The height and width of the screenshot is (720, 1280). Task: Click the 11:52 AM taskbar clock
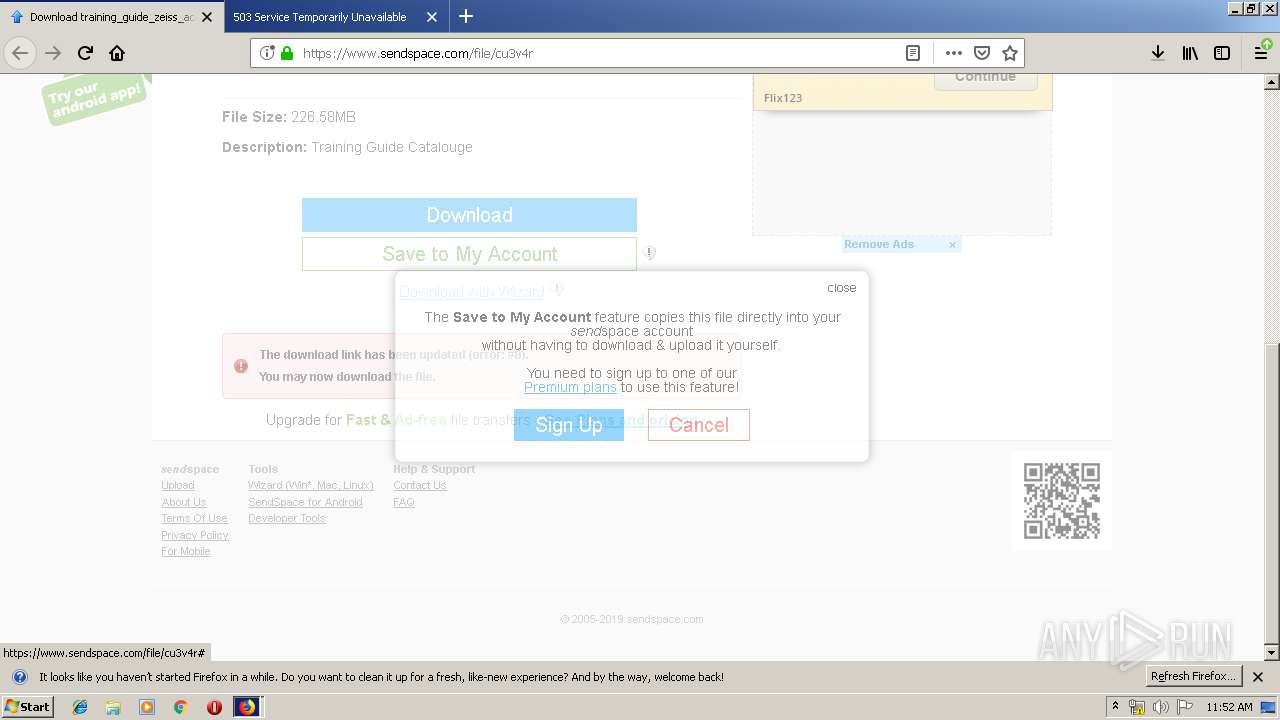(x=1229, y=707)
